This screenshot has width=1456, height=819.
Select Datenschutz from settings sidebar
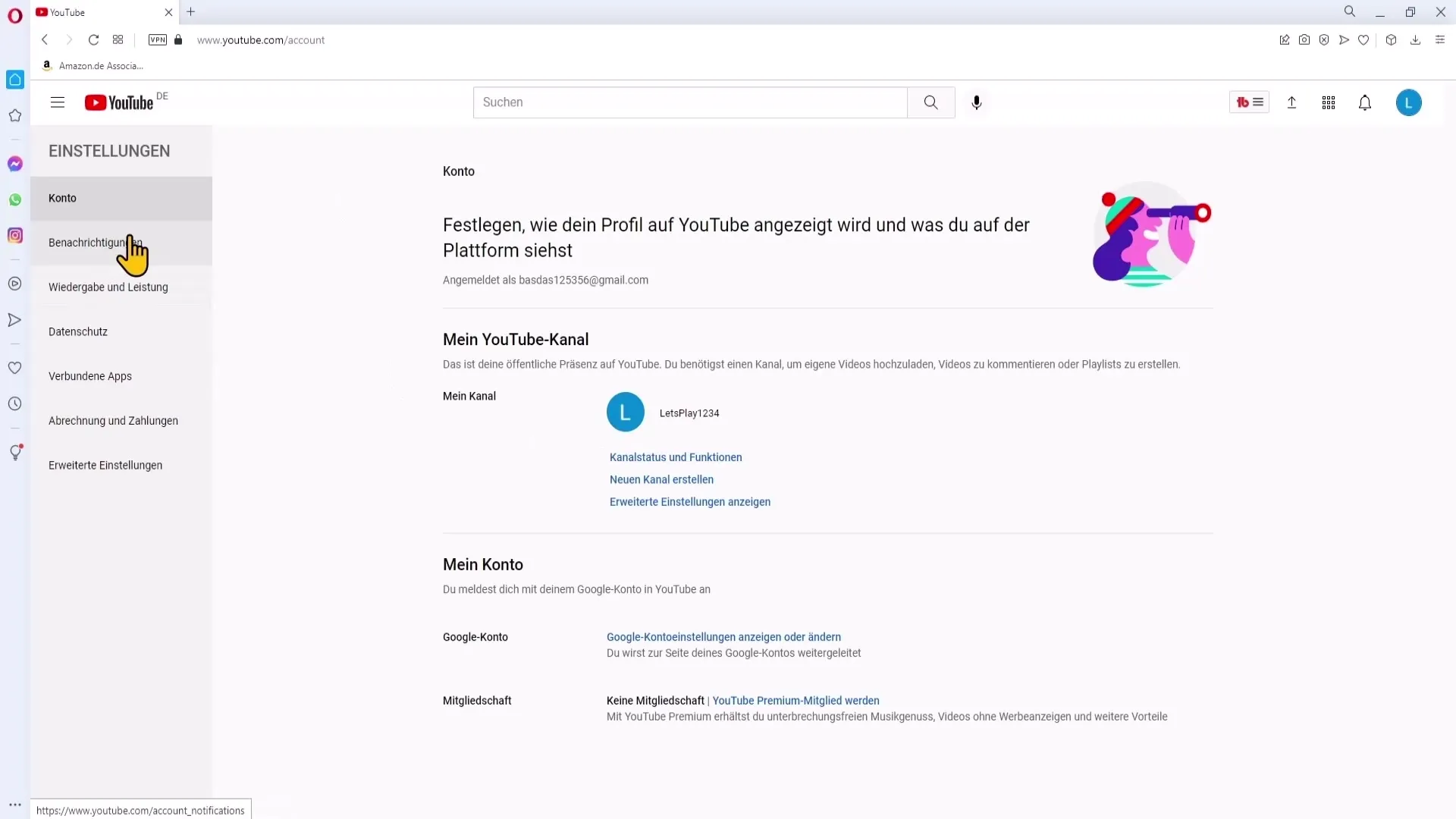pyautogui.click(x=78, y=331)
